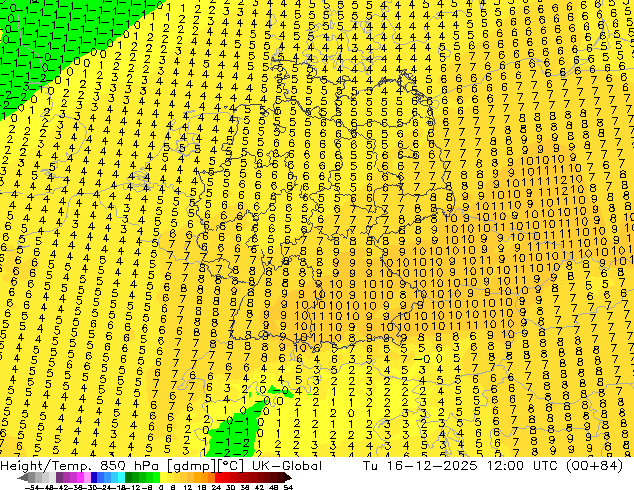Click the -54 label under the color scale
This screenshot has width=634, height=490.
[32, 488]
